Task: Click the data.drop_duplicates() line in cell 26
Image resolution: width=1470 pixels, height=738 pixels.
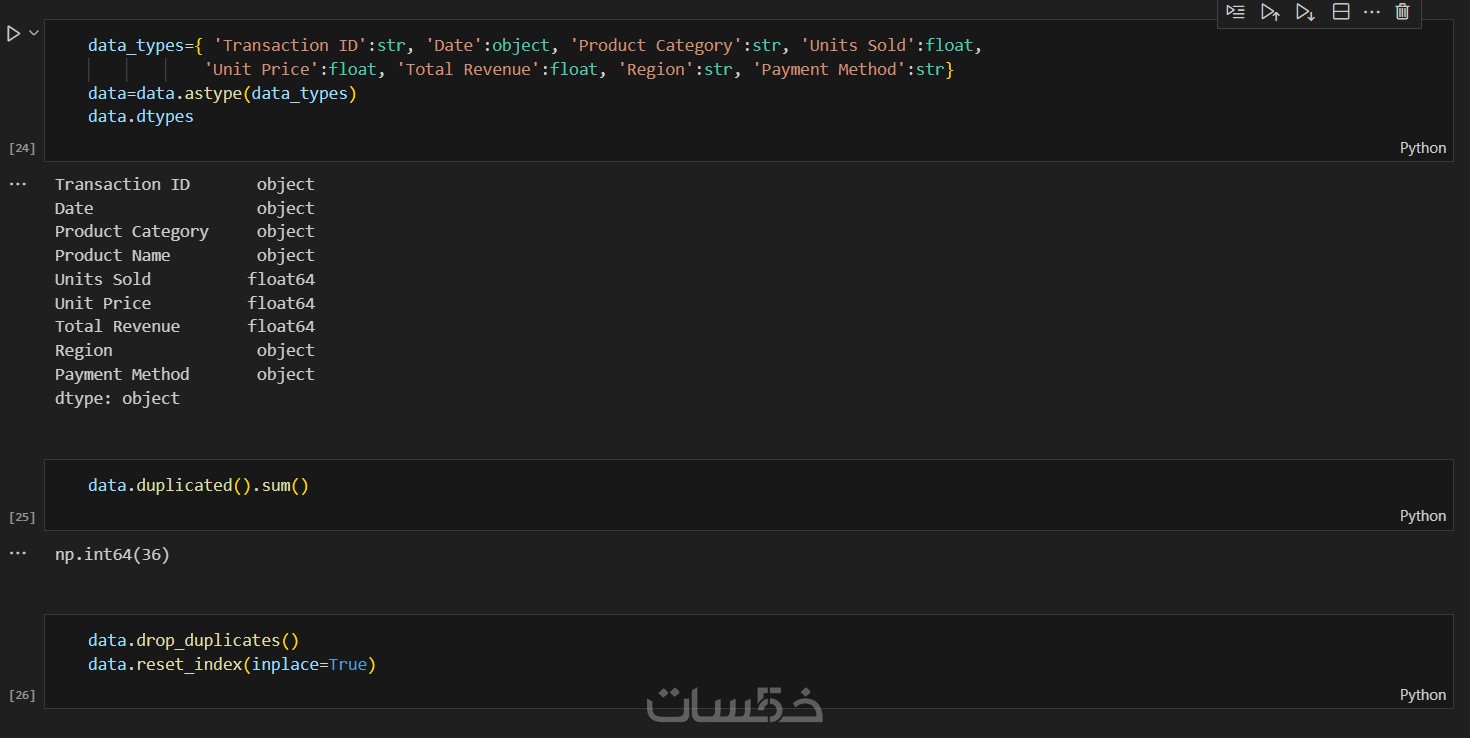Action: coord(194,641)
